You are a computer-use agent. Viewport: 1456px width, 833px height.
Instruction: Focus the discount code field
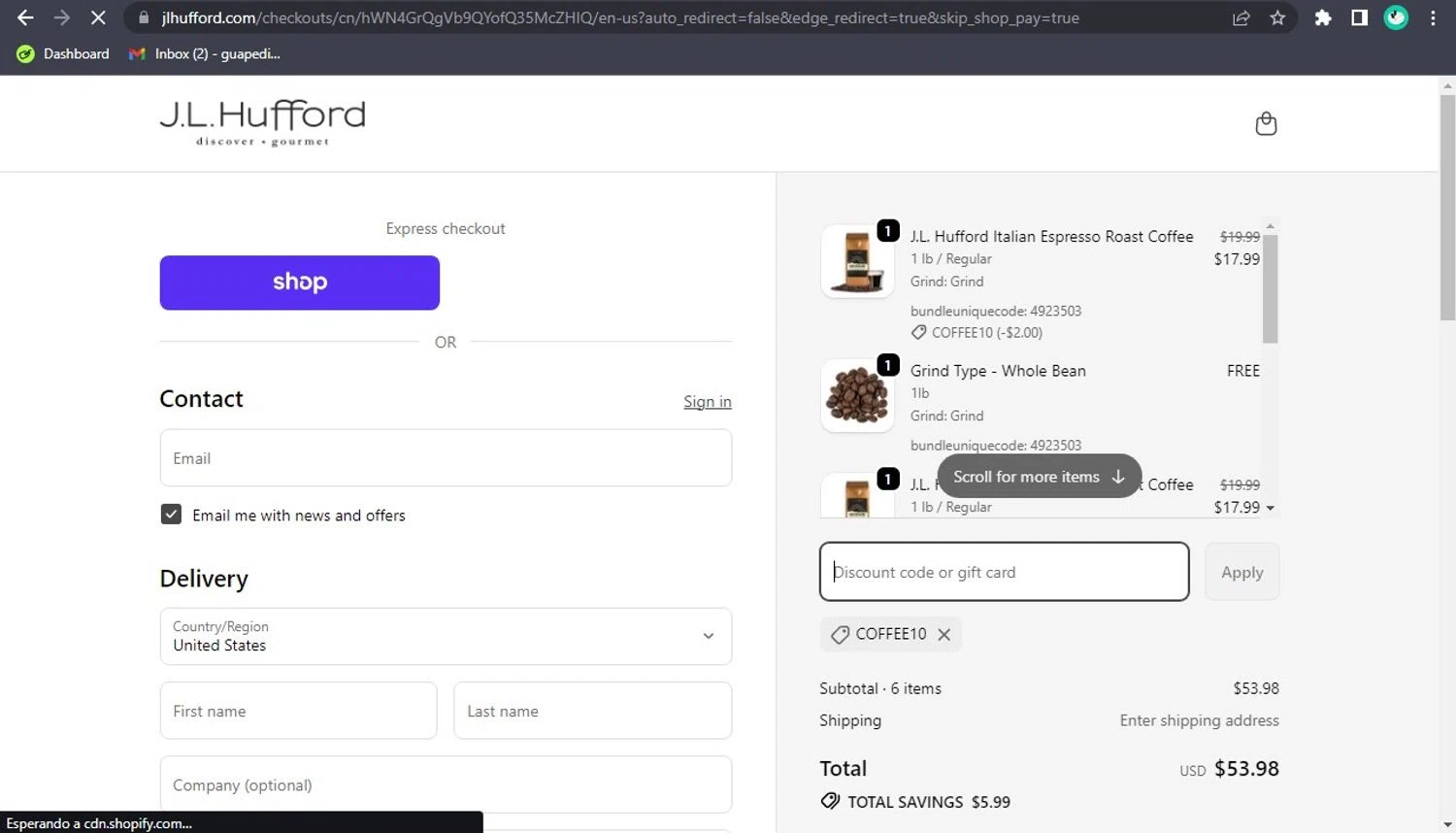(x=1004, y=572)
